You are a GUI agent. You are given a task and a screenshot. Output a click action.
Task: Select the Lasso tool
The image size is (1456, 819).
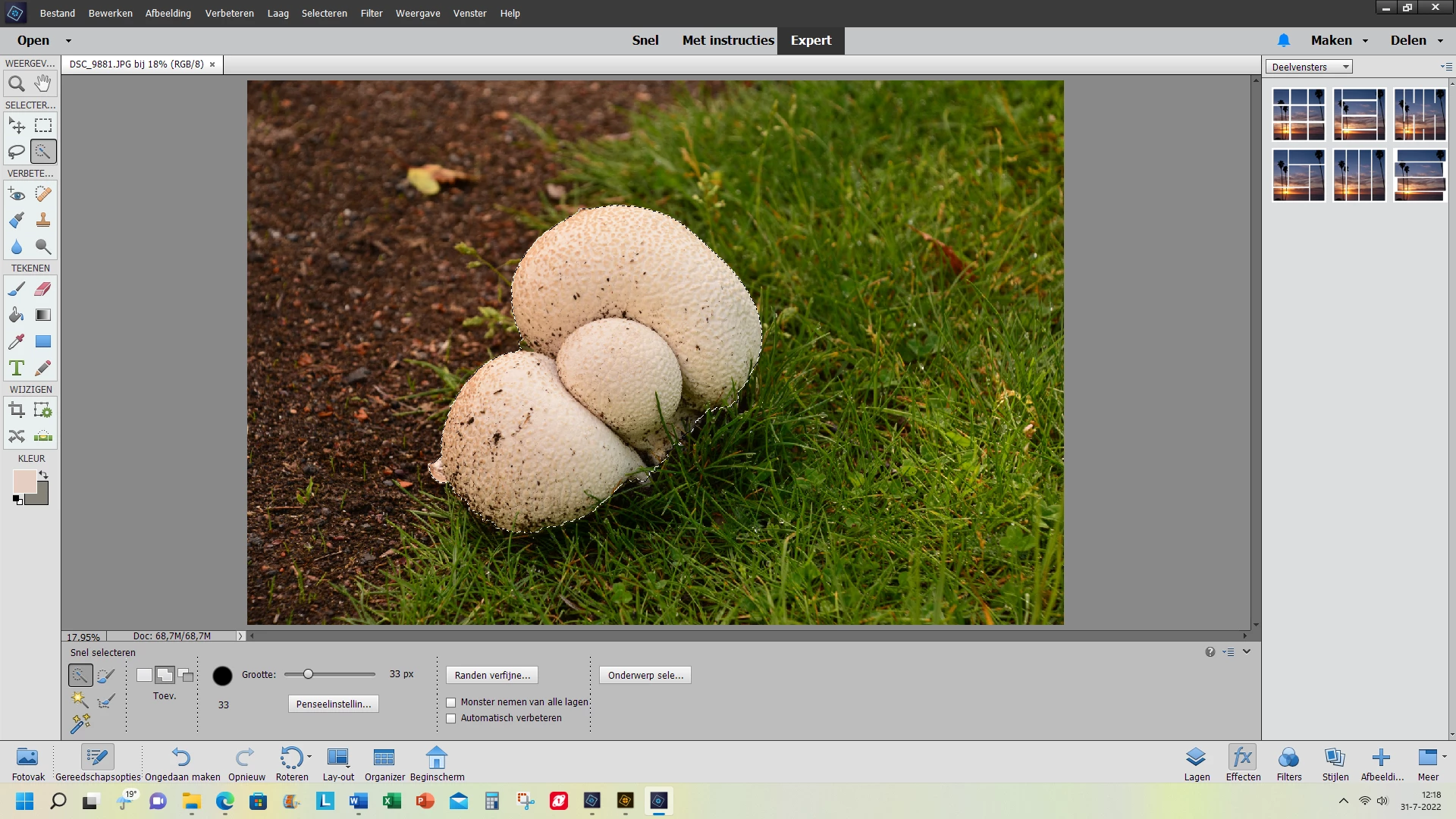pyautogui.click(x=16, y=152)
